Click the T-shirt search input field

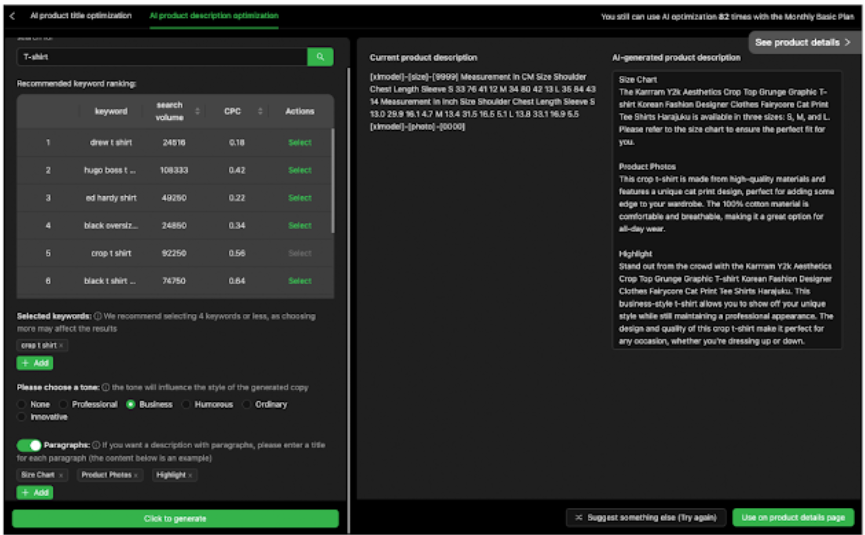(162, 57)
